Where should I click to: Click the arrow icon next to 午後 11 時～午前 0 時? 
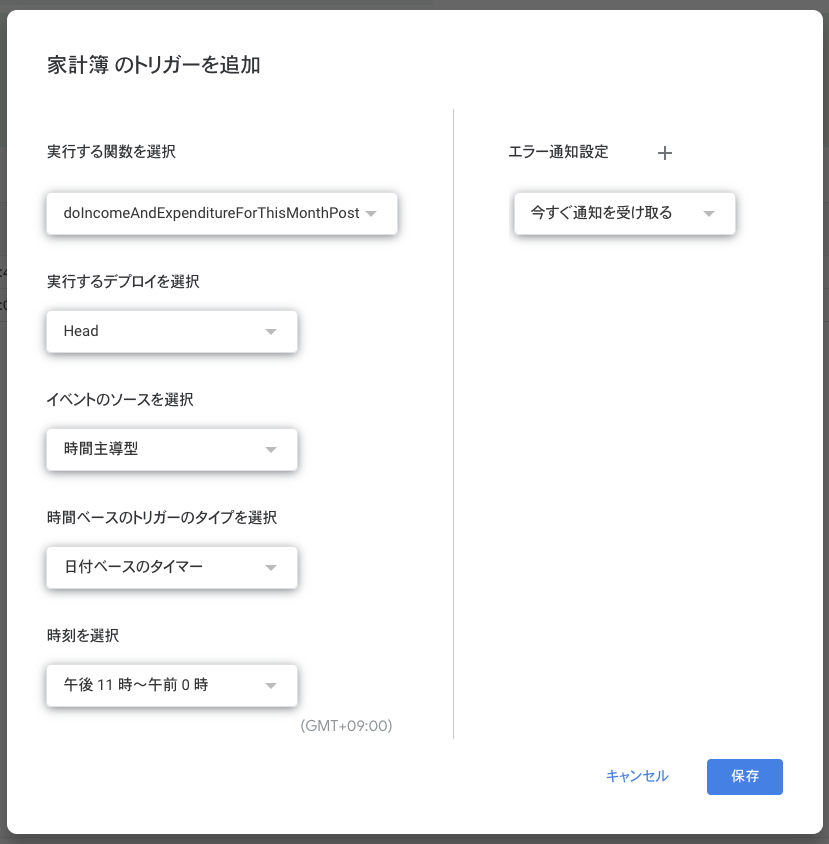click(270, 686)
